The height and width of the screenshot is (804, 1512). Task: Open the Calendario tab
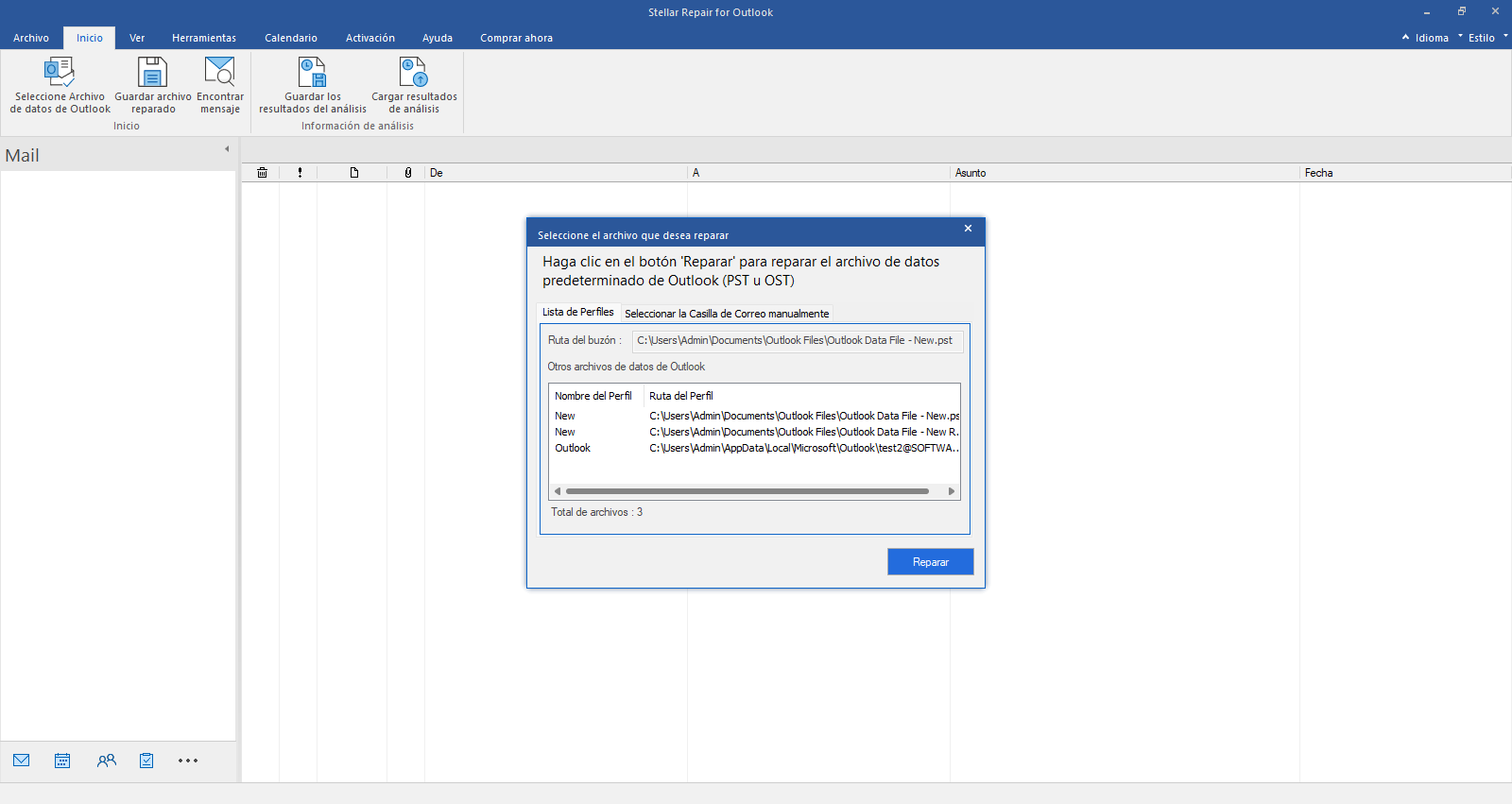tap(291, 38)
